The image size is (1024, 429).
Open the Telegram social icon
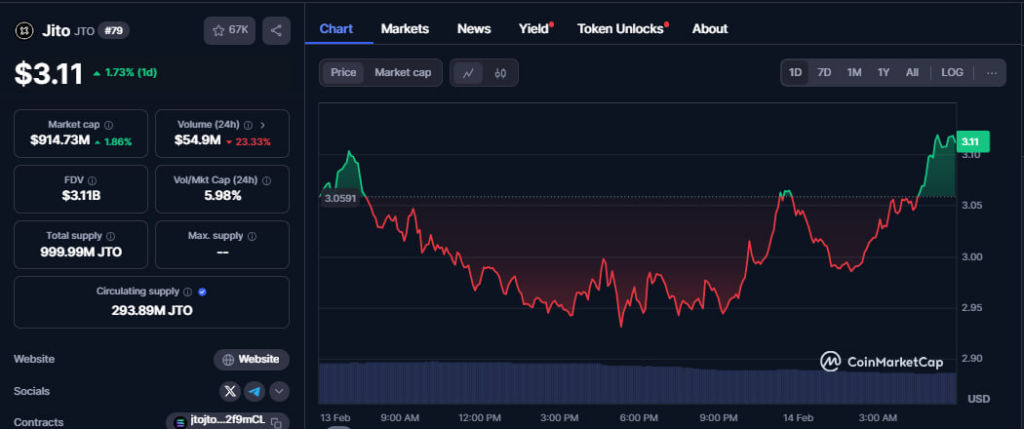click(255, 391)
